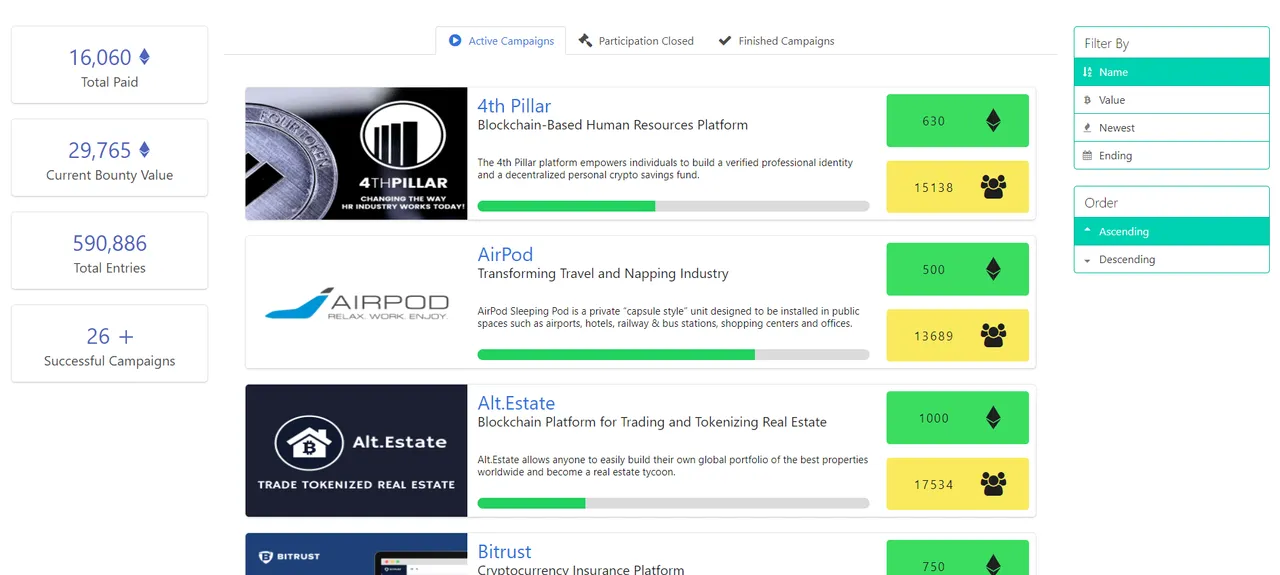1280x575 pixels.
Task: Select Ascending order
Action: click(1171, 231)
